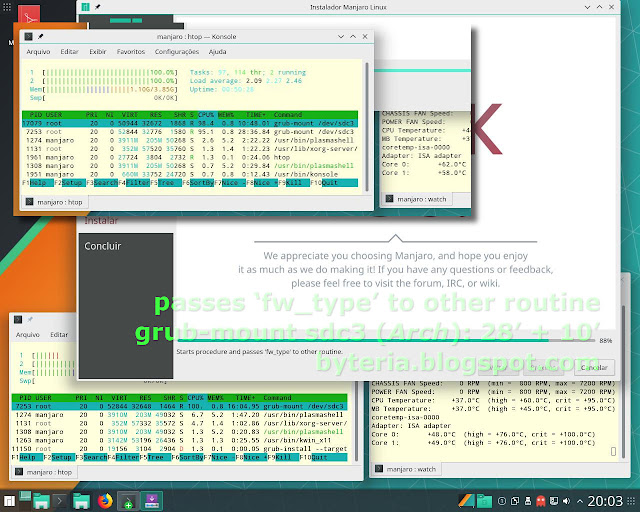This screenshot has height=512, width=640.
Task: Click F4 Filter in top htop window
Action: pos(134,183)
